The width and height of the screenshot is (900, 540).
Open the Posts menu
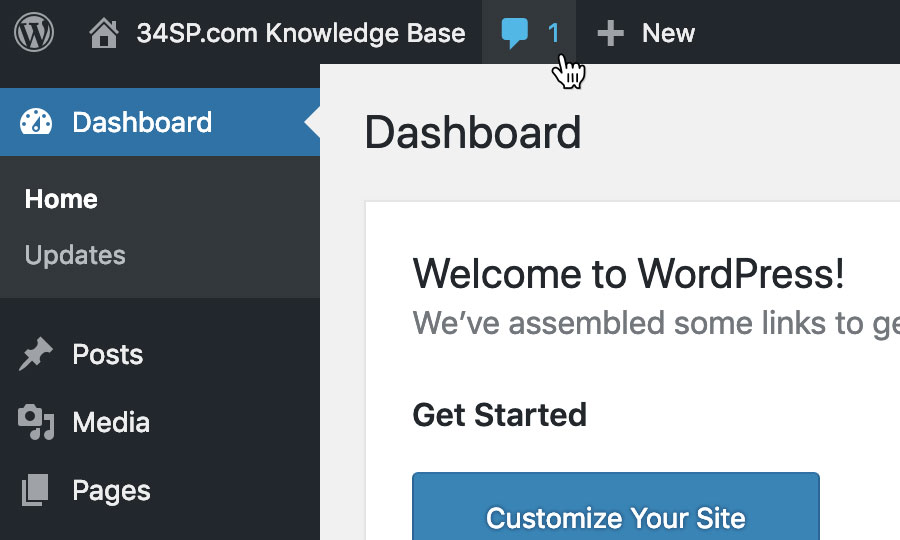pyautogui.click(x=107, y=354)
